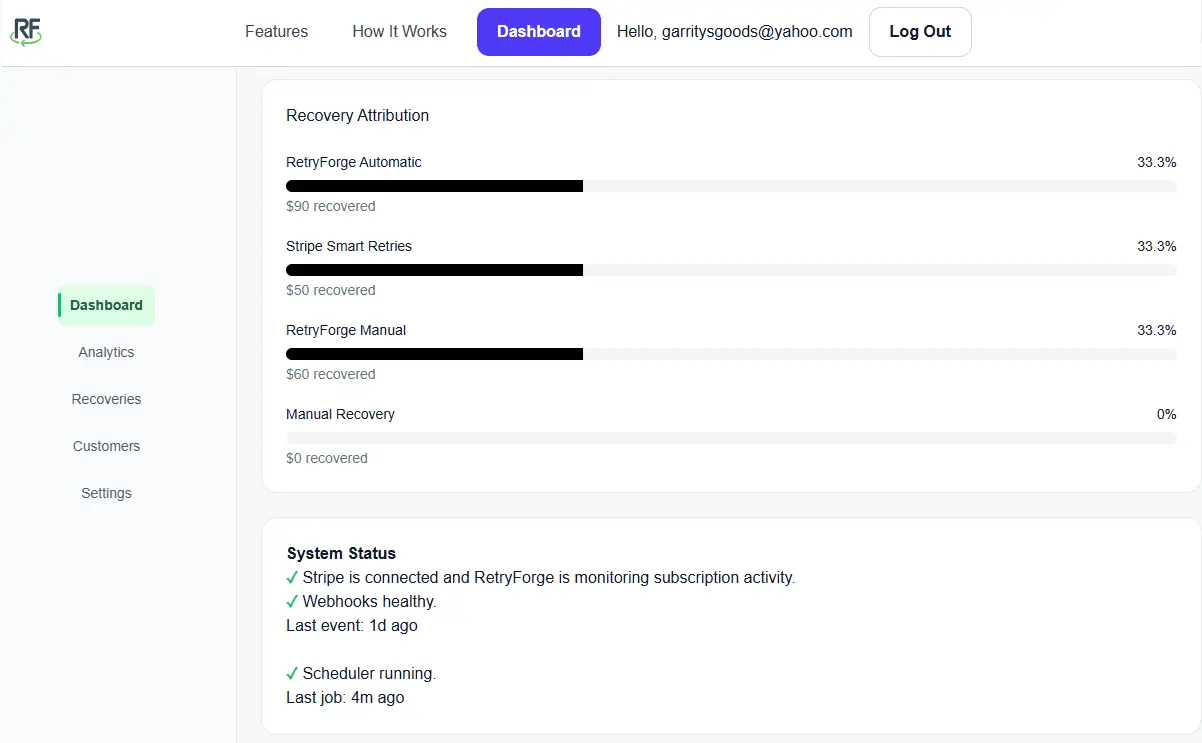
Task: Click the Stripe is connected status sentence
Action: pos(549,578)
